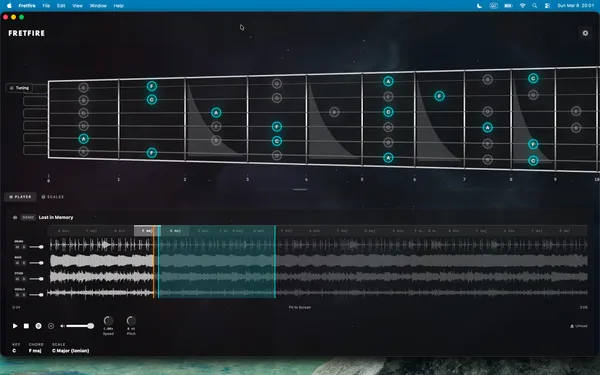Click highlighted F on sixth fret
Screen dimensions: 600x375
(439, 96)
